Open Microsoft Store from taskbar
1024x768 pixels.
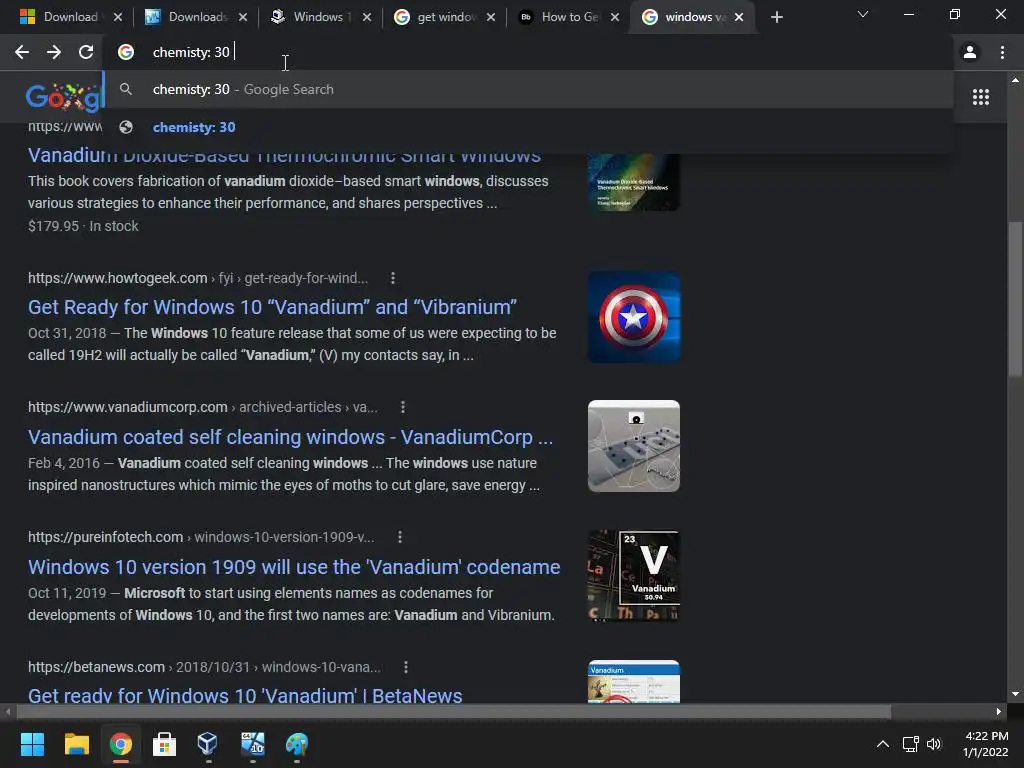(165, 744)
